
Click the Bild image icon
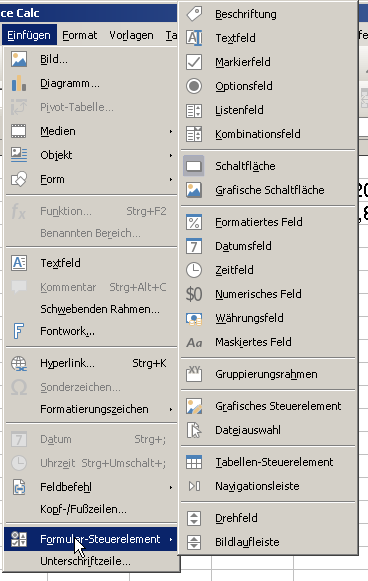[x=19, y=59]
